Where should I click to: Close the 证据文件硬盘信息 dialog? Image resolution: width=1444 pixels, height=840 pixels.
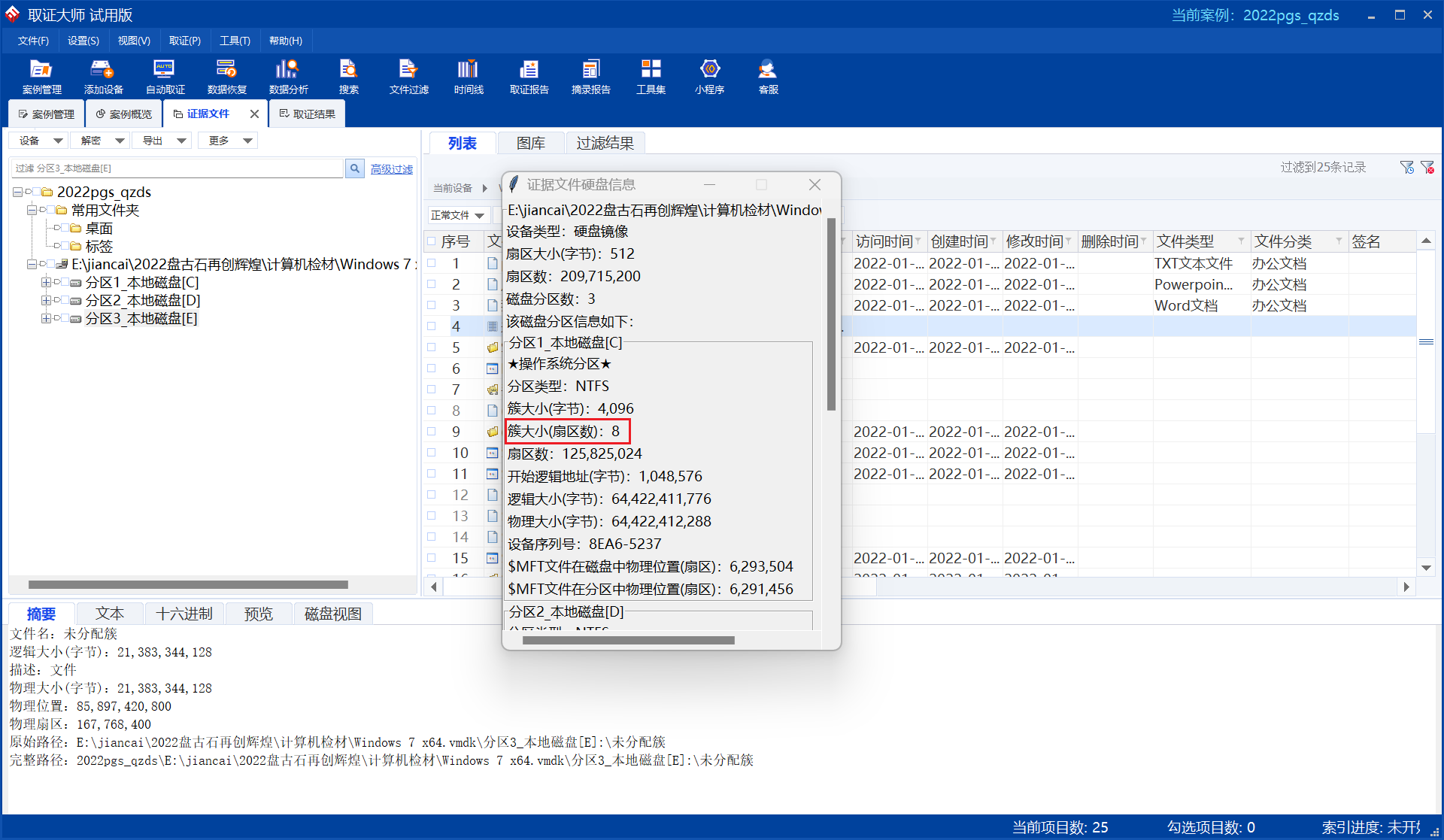click(815, 184)
